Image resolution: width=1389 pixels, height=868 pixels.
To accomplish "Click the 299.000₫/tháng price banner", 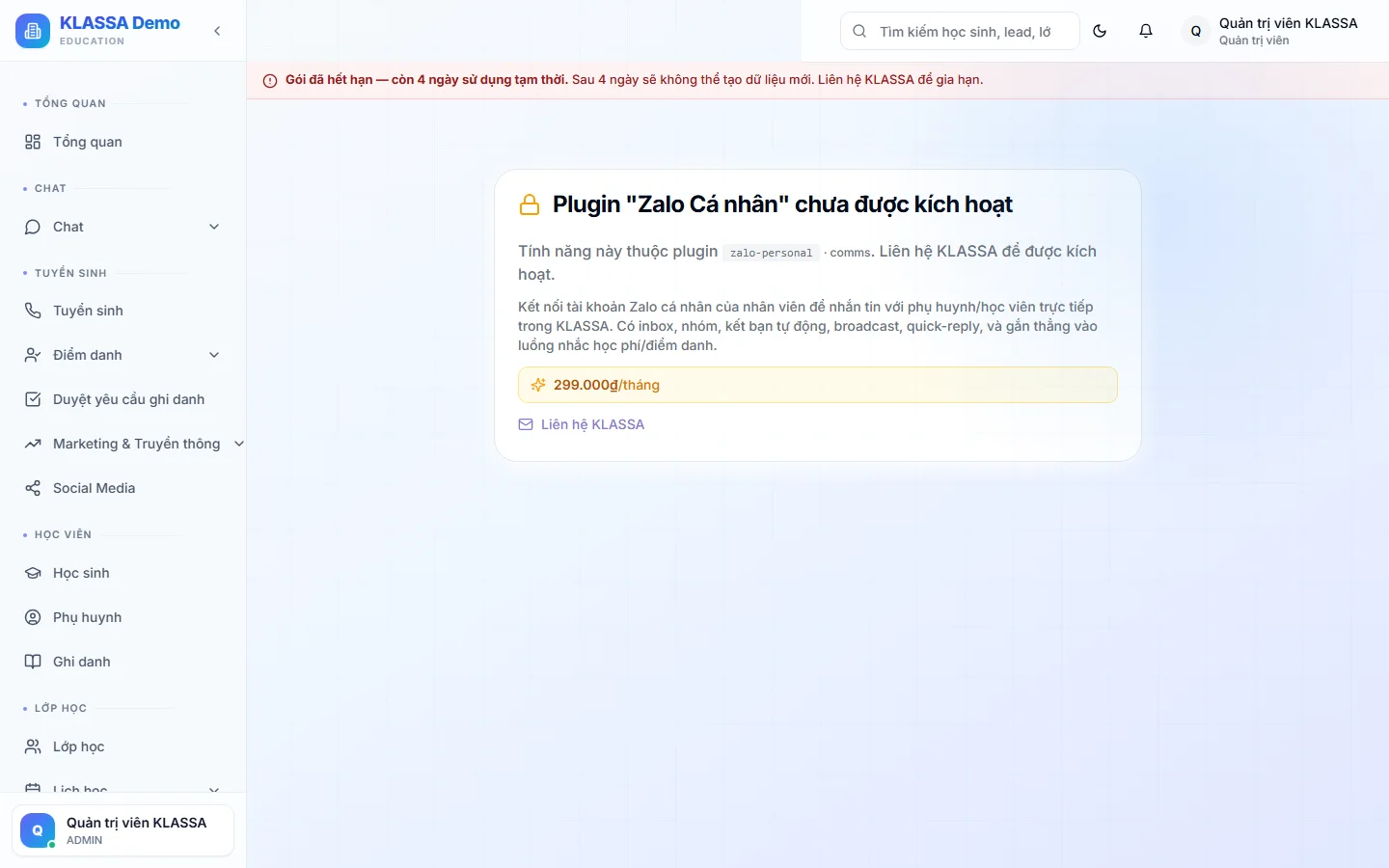I will click(818, 385).
